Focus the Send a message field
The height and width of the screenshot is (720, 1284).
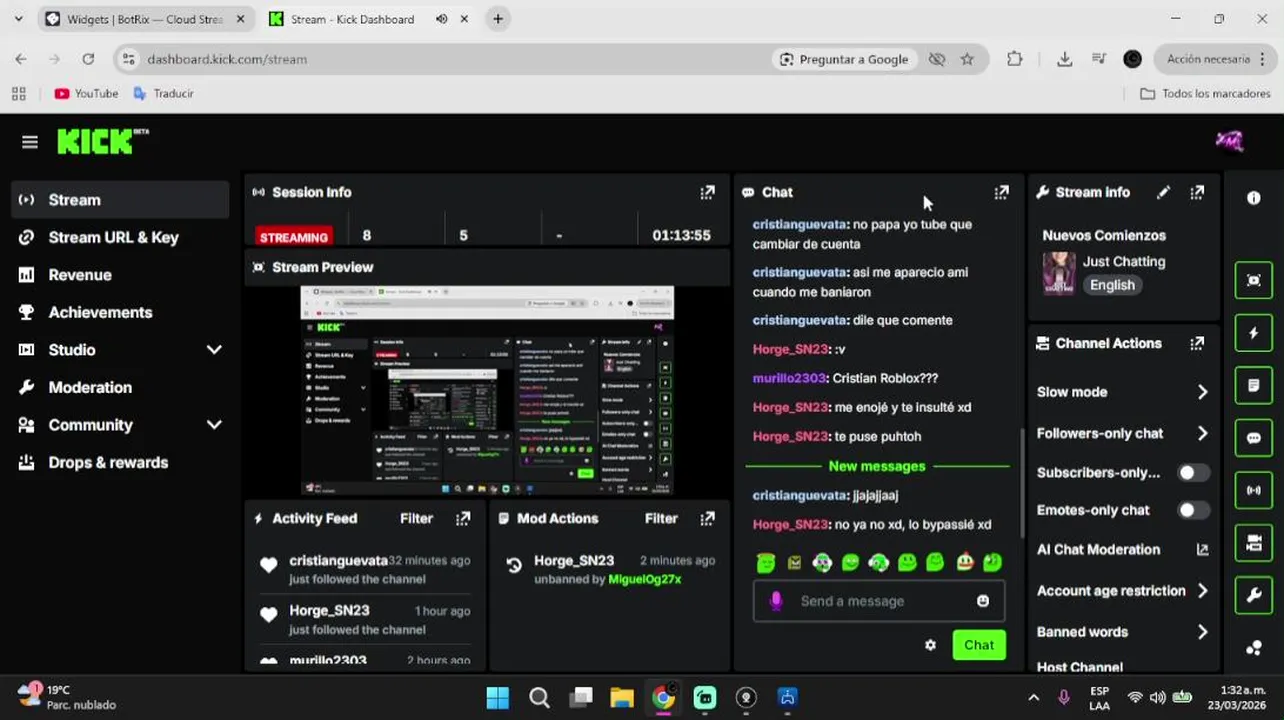click(x=880, y=601)
